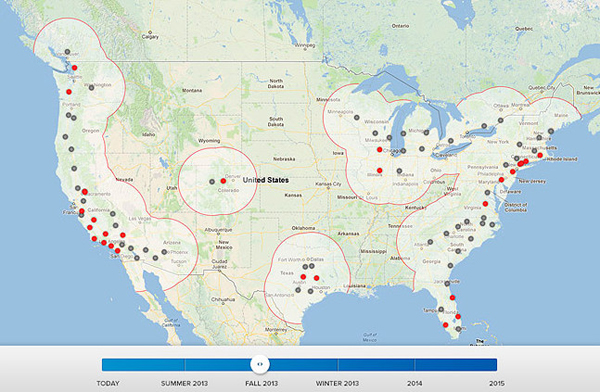Click the gray marker near Tampa
600x392 pixels.
441,309
